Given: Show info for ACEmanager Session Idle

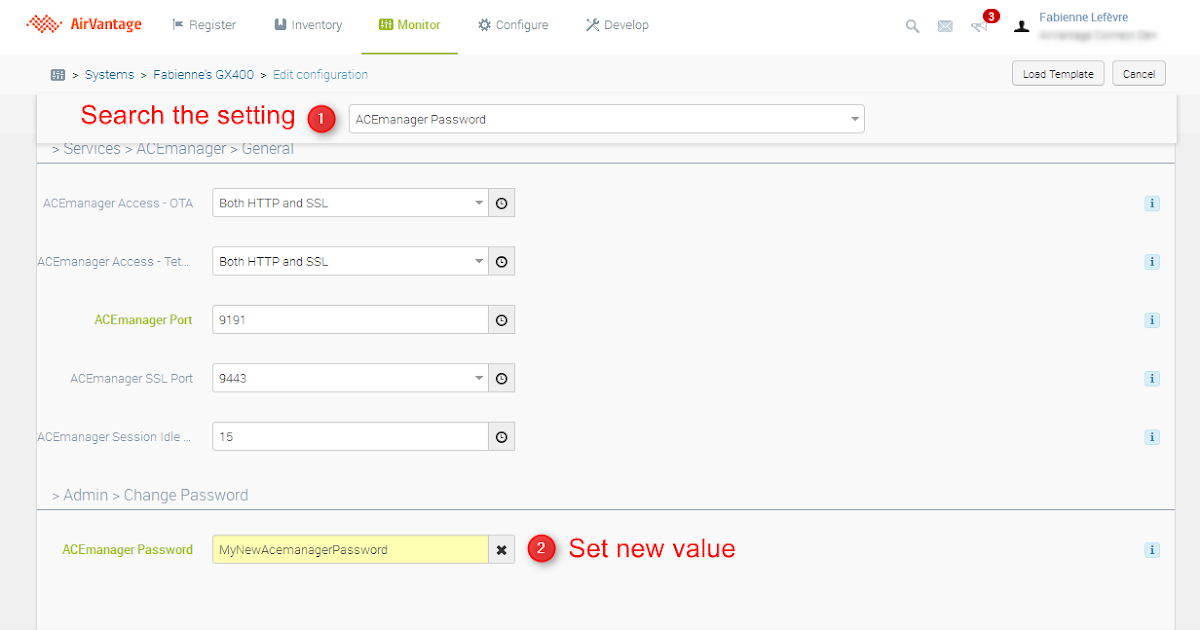Looking at the screenshot, I should [x=1152, y=436].
